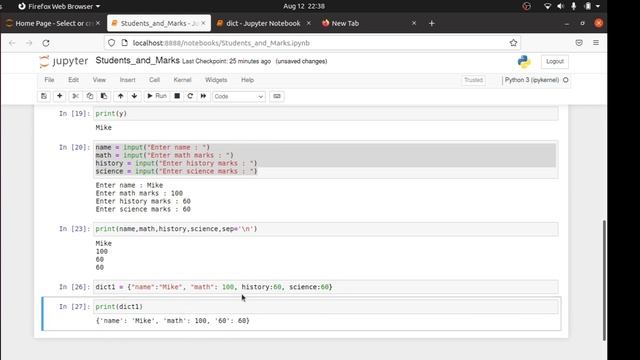Bookmark this page with star icon
Image resolution: width=640 pixels, height=360 pixels.
(513, 43)
